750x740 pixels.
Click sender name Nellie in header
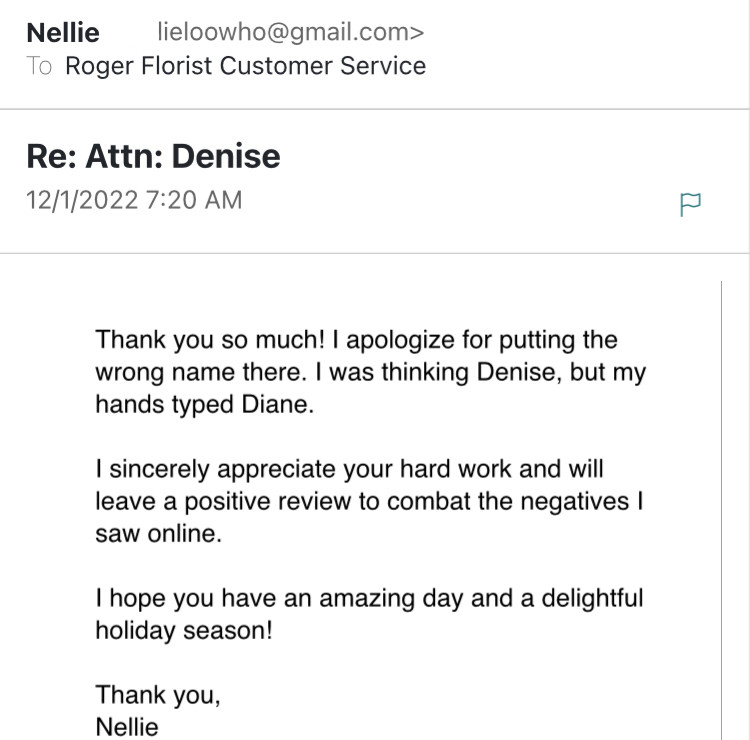click(63, 33)
